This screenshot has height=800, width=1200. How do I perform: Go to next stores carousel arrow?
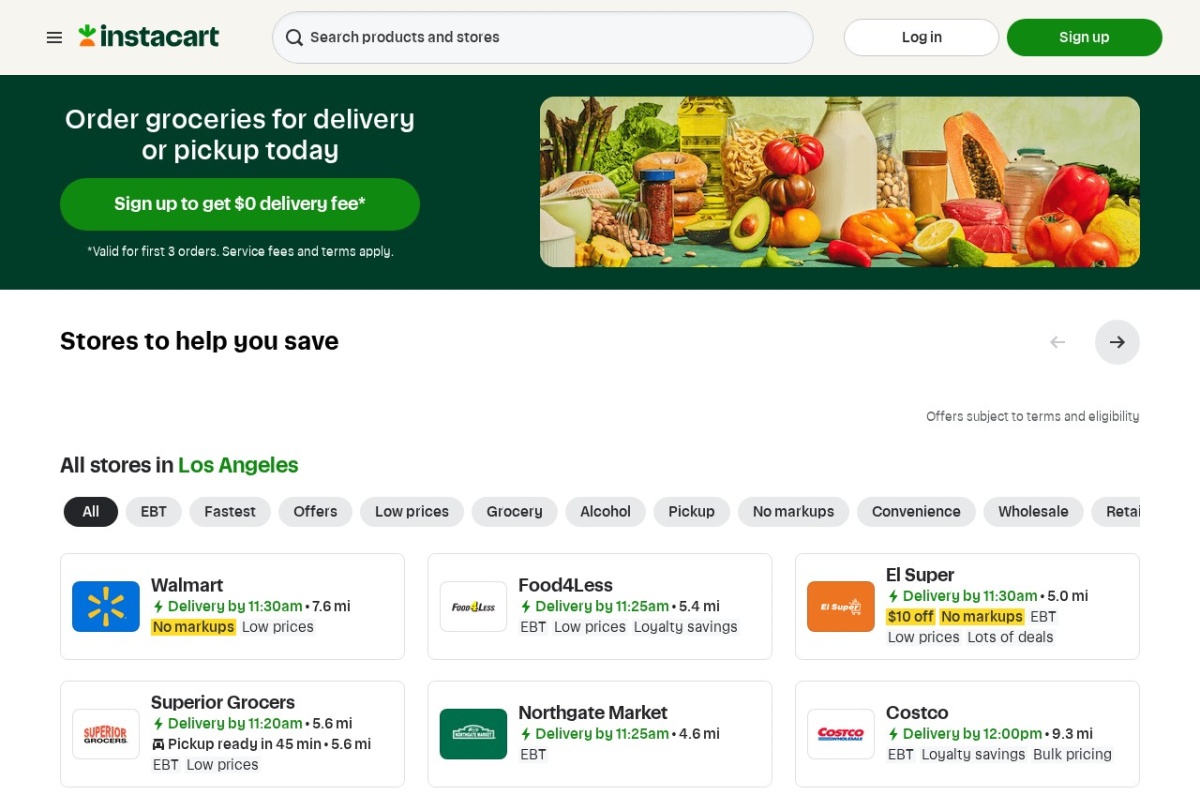(x=1117, y=342)
